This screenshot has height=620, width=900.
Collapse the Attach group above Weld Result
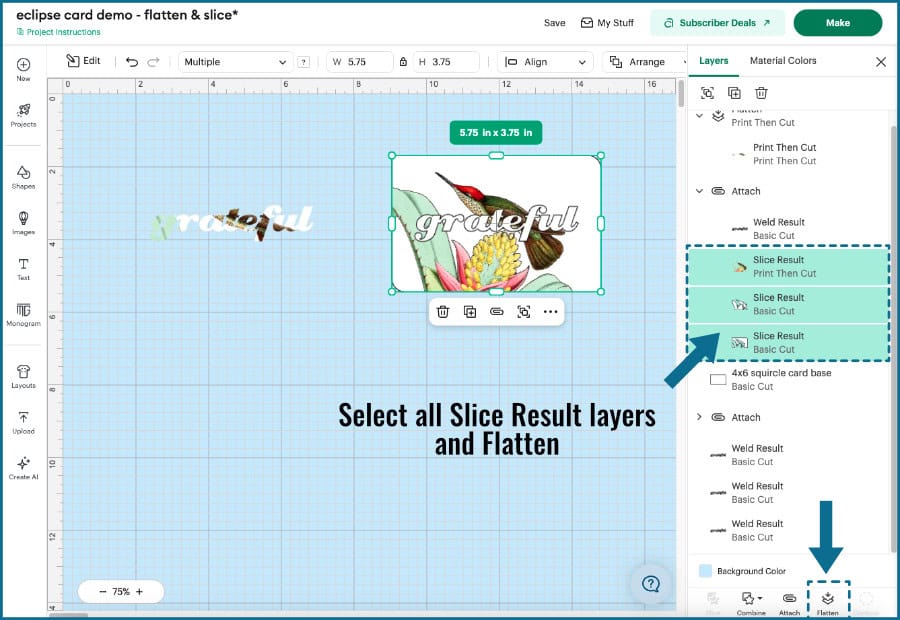699,191
